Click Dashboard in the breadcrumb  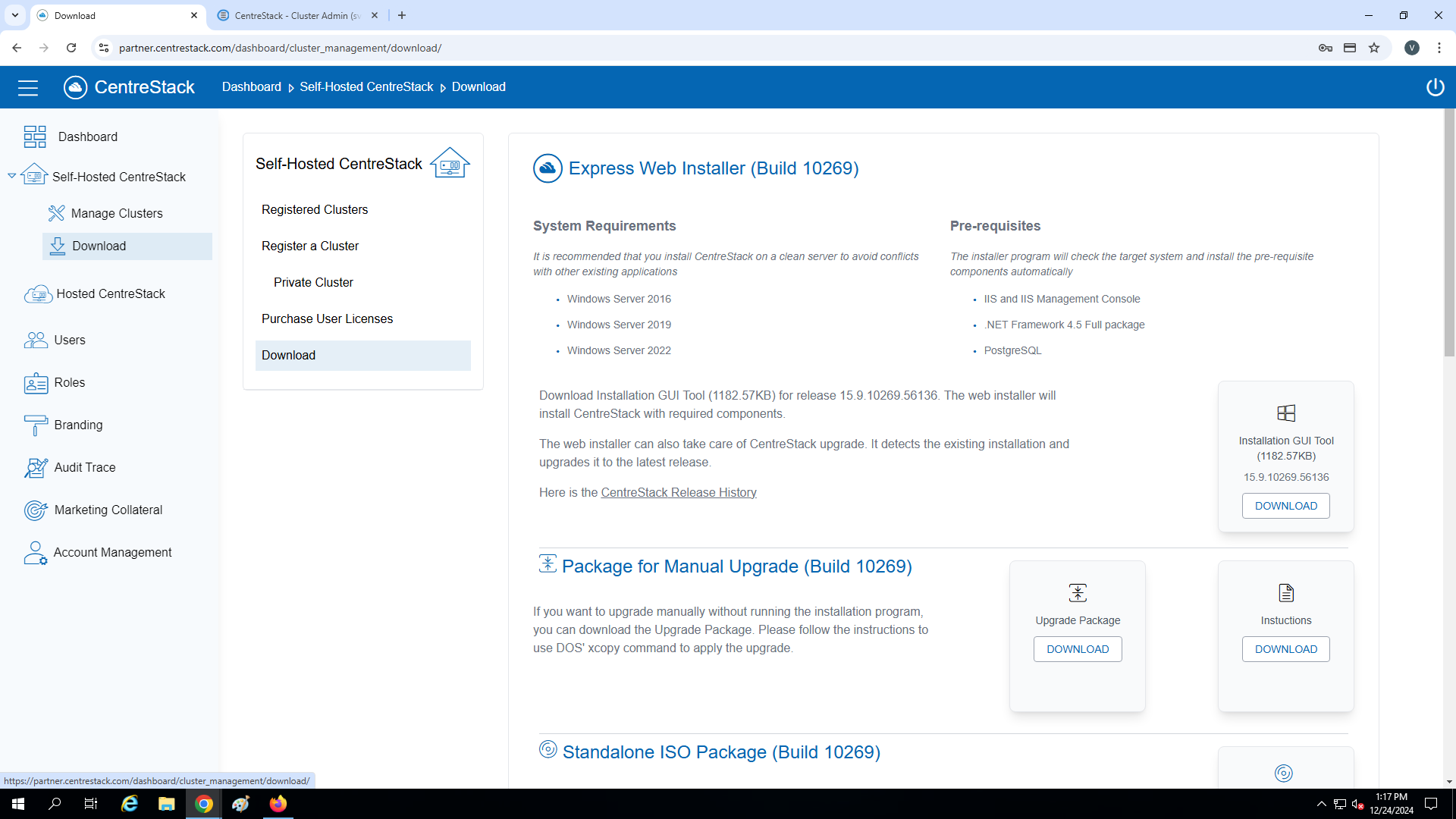tap(252, 87)
